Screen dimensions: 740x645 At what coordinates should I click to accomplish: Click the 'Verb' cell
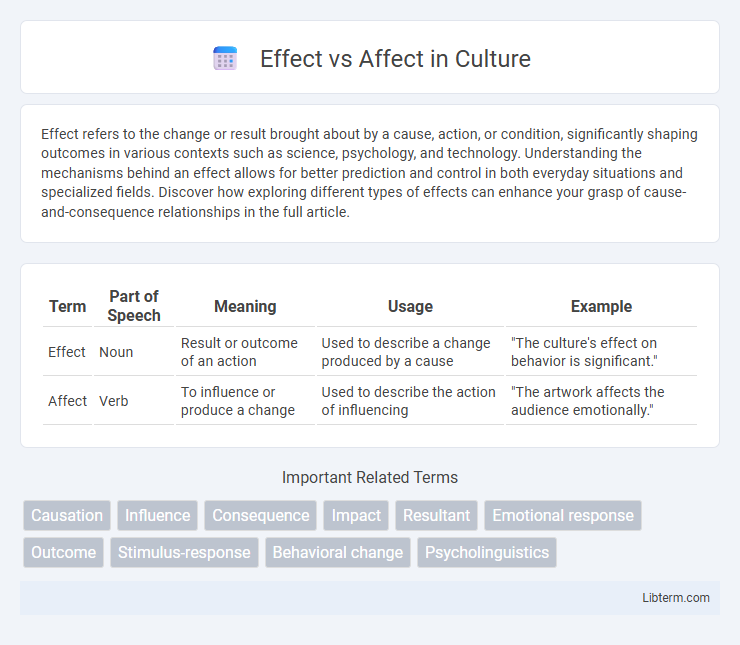click(x=134, y=401)
